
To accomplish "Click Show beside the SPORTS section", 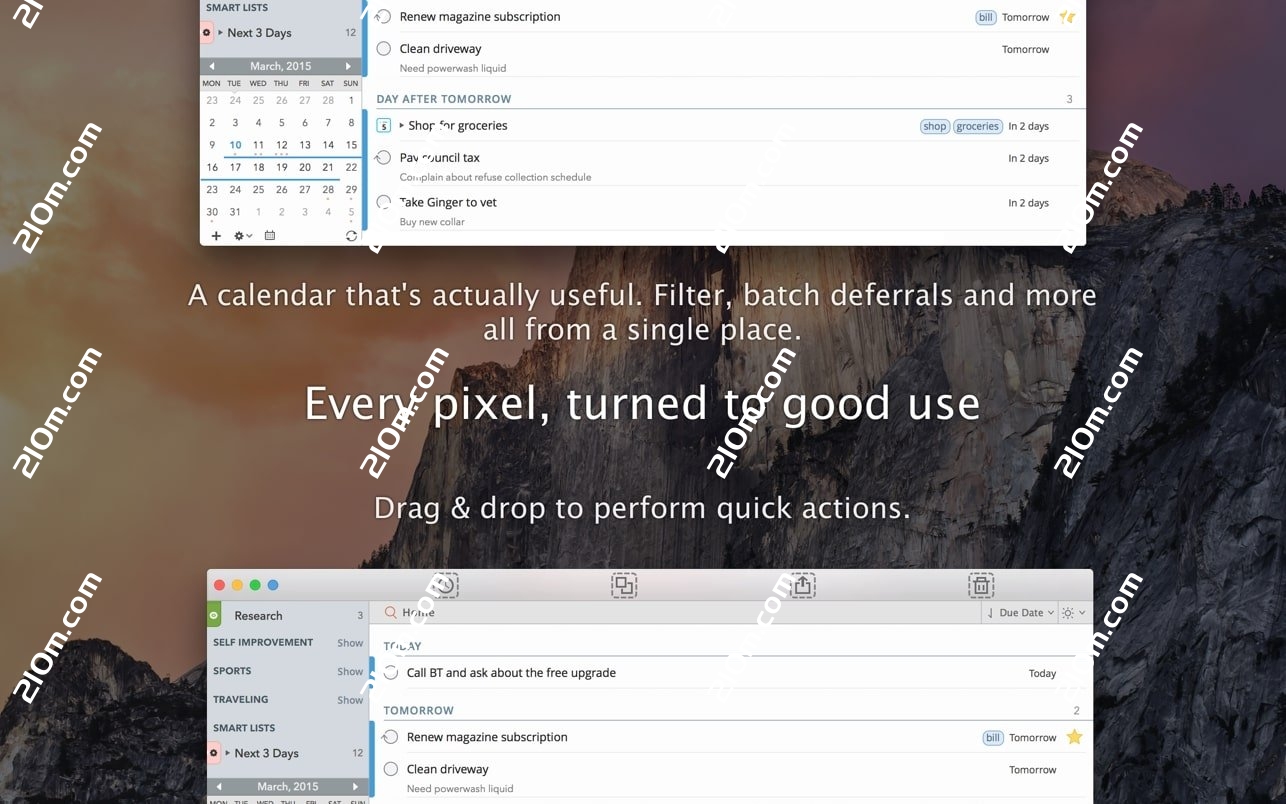I will [349, 671].
